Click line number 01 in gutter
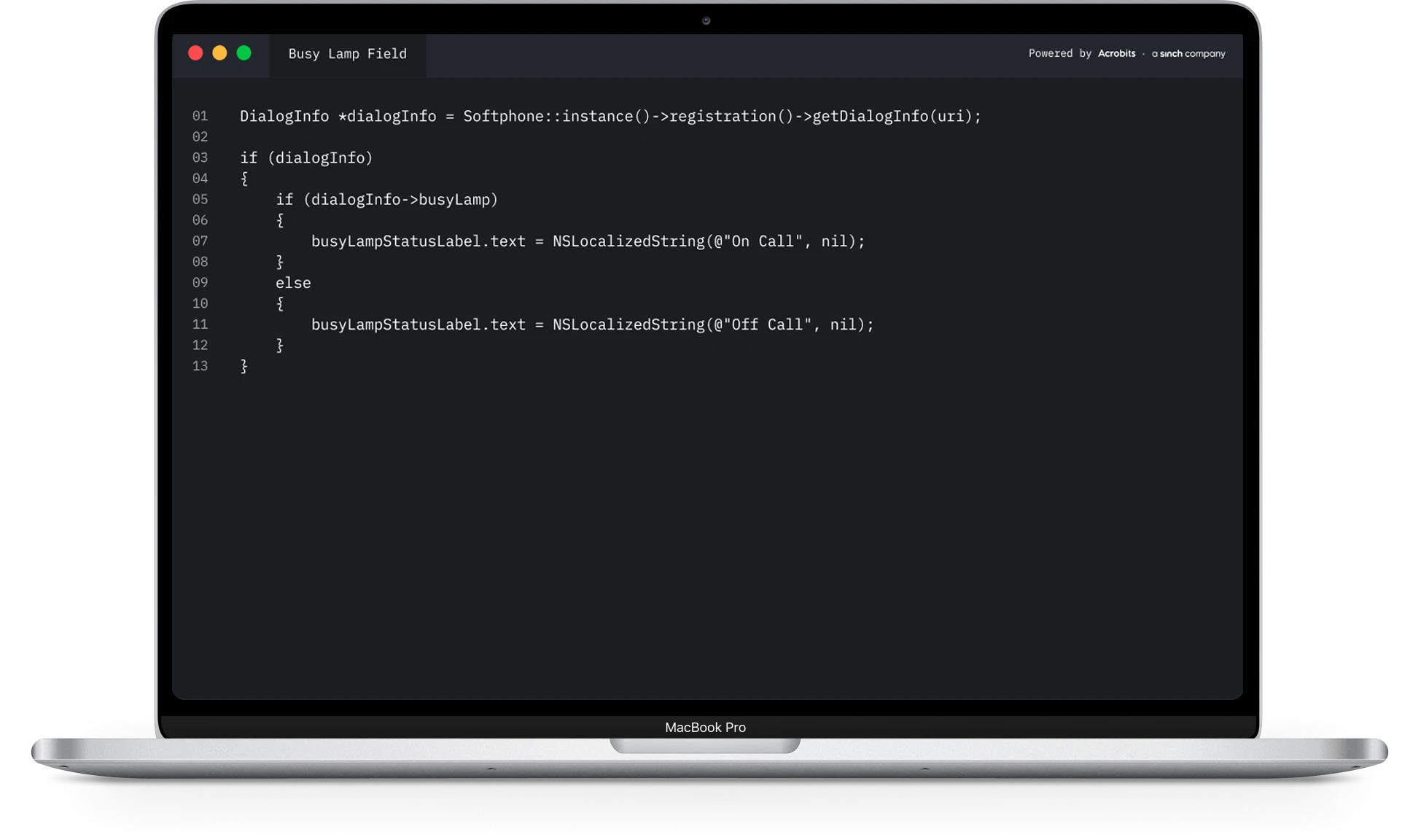This screenshot has height=840, width=1421. click(200, 116)
